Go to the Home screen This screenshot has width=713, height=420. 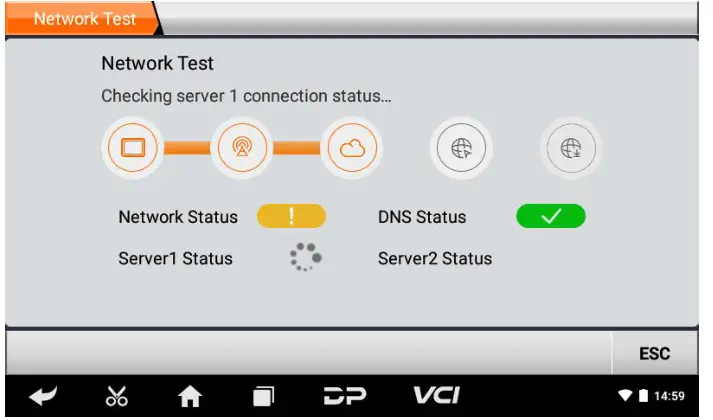(190, 395)
